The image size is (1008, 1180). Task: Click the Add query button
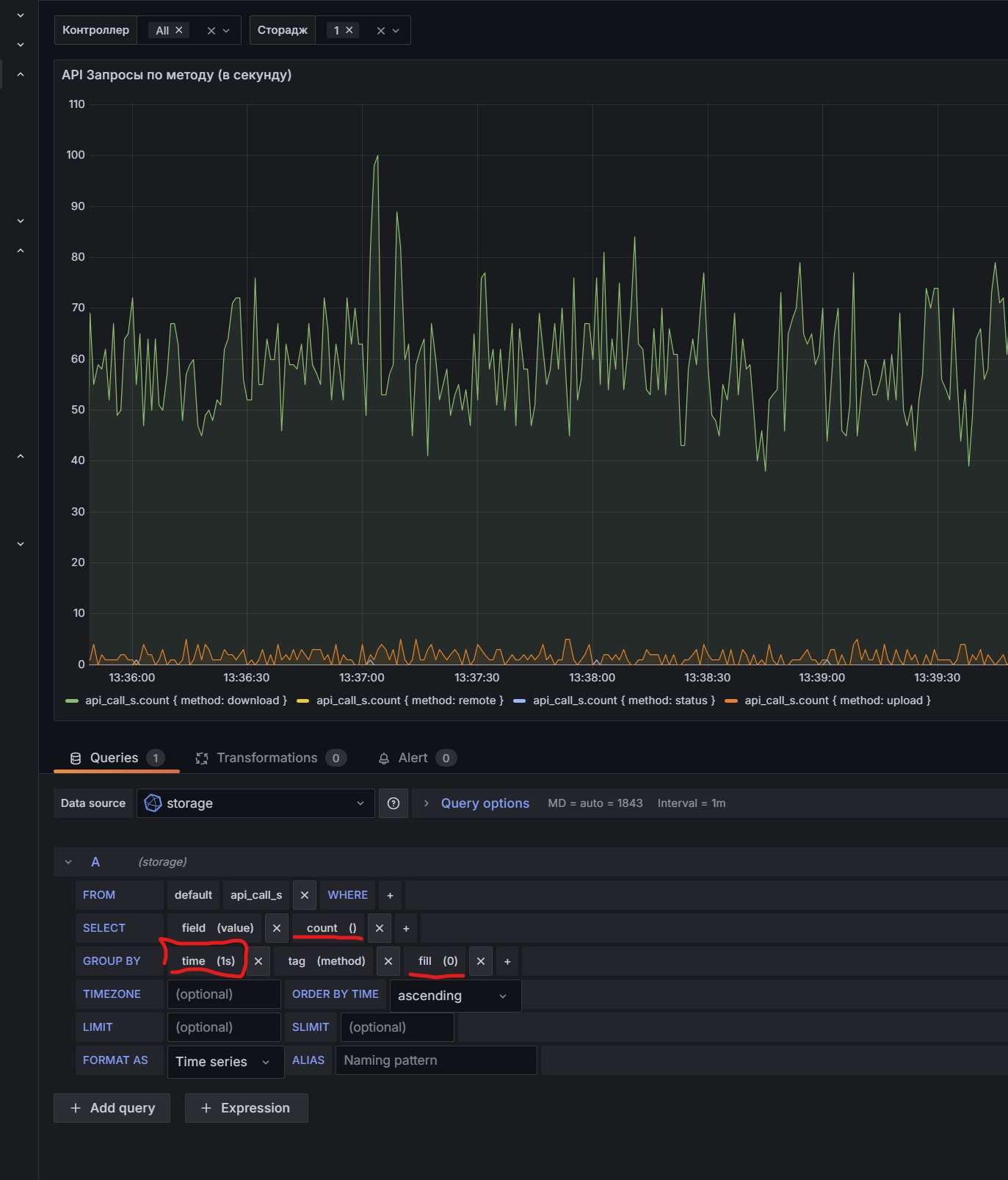[112, 1108]
